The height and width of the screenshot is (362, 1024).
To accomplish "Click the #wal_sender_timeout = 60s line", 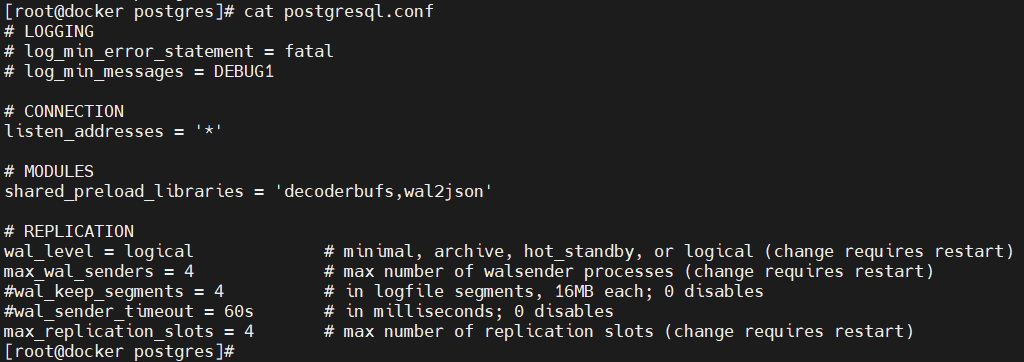I will (129, 311).
